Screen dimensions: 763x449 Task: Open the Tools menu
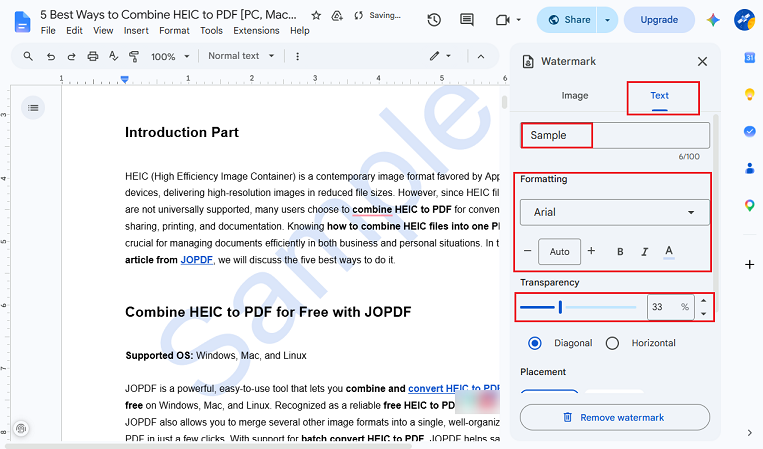(211, 31)
